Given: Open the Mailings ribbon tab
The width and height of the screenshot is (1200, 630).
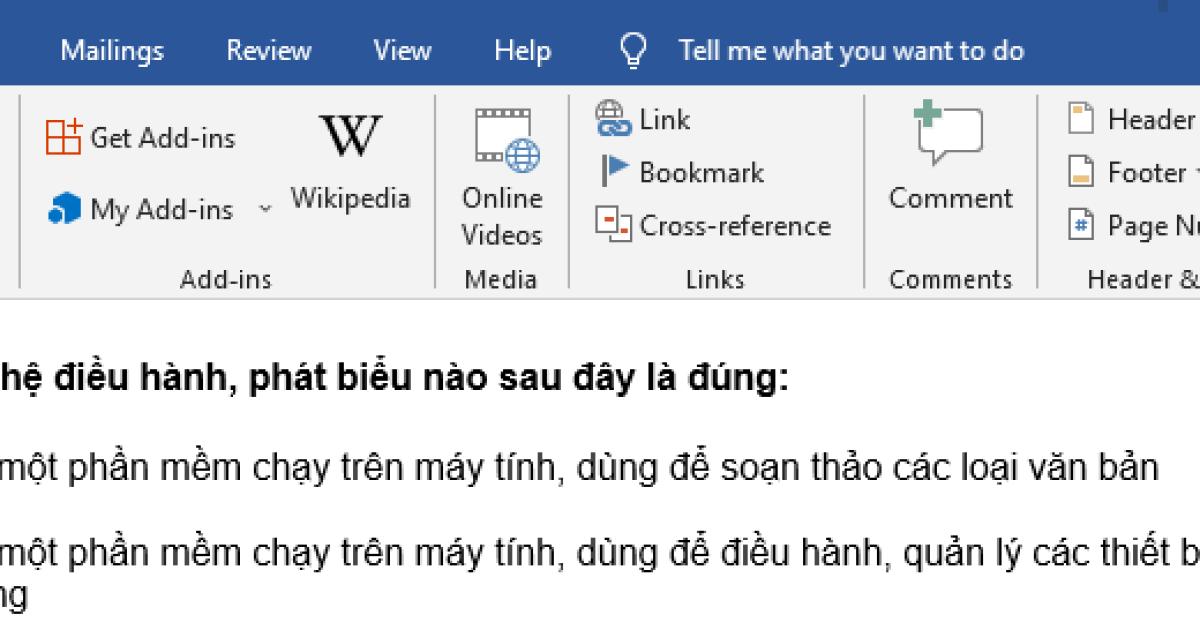Looking at the screenshot, I should click(x=111, y=50).
